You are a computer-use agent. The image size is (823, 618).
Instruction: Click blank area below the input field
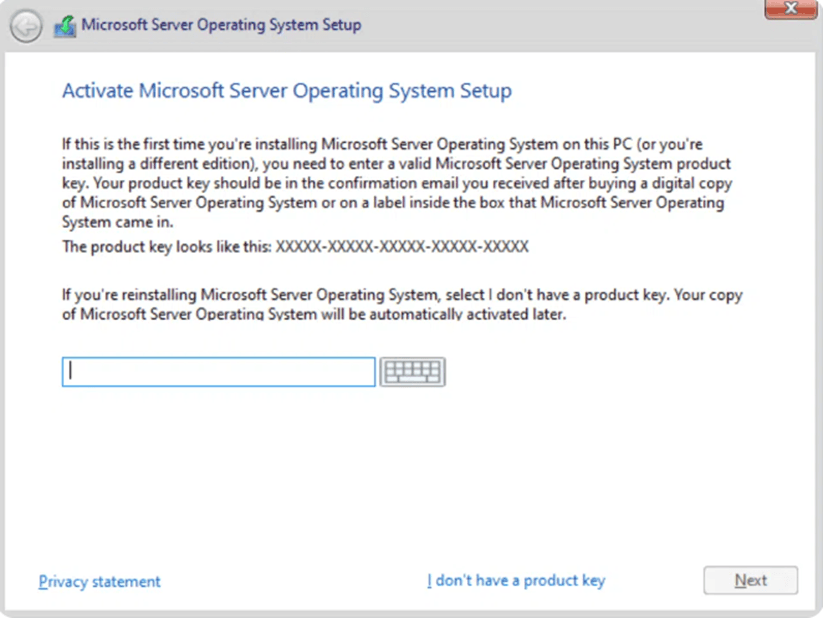point(400,470)
